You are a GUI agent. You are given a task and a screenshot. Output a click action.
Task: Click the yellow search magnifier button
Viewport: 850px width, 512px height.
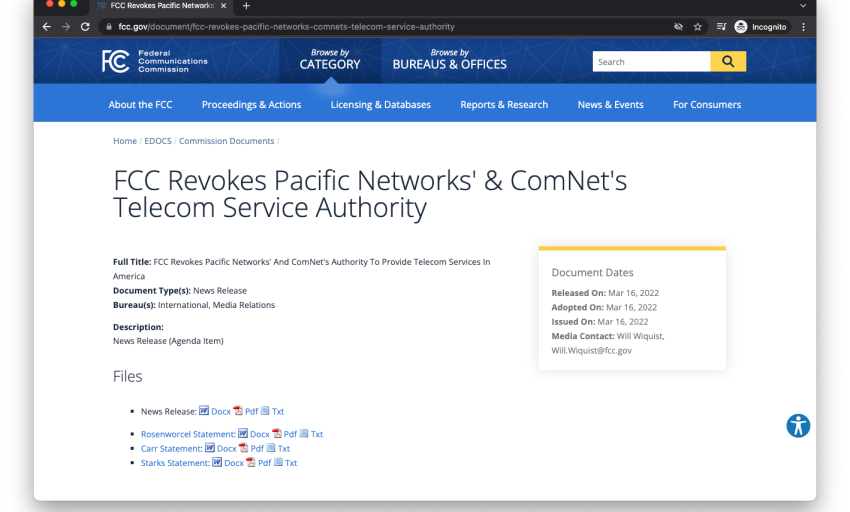tap(728, 61)
